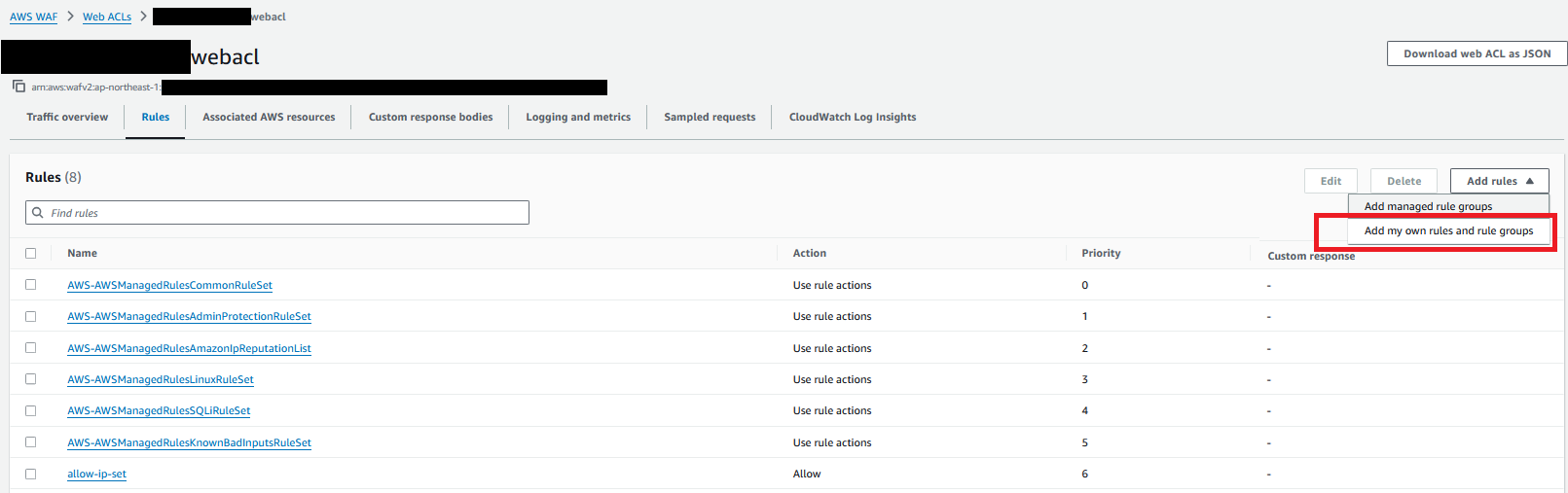Open AWS-AWSManagedRulesLinuxRuleSet link
Image resolution: width=1568 pixels, height=493 pixels.
tap(161, 379)
